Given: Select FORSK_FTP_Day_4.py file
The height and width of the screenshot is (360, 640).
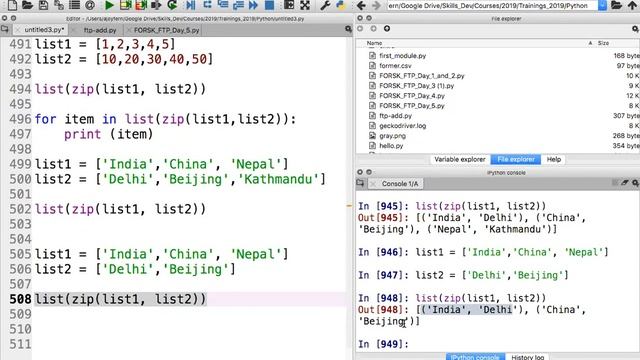Looking at the screenshot, I should click(x=412, y=96).
